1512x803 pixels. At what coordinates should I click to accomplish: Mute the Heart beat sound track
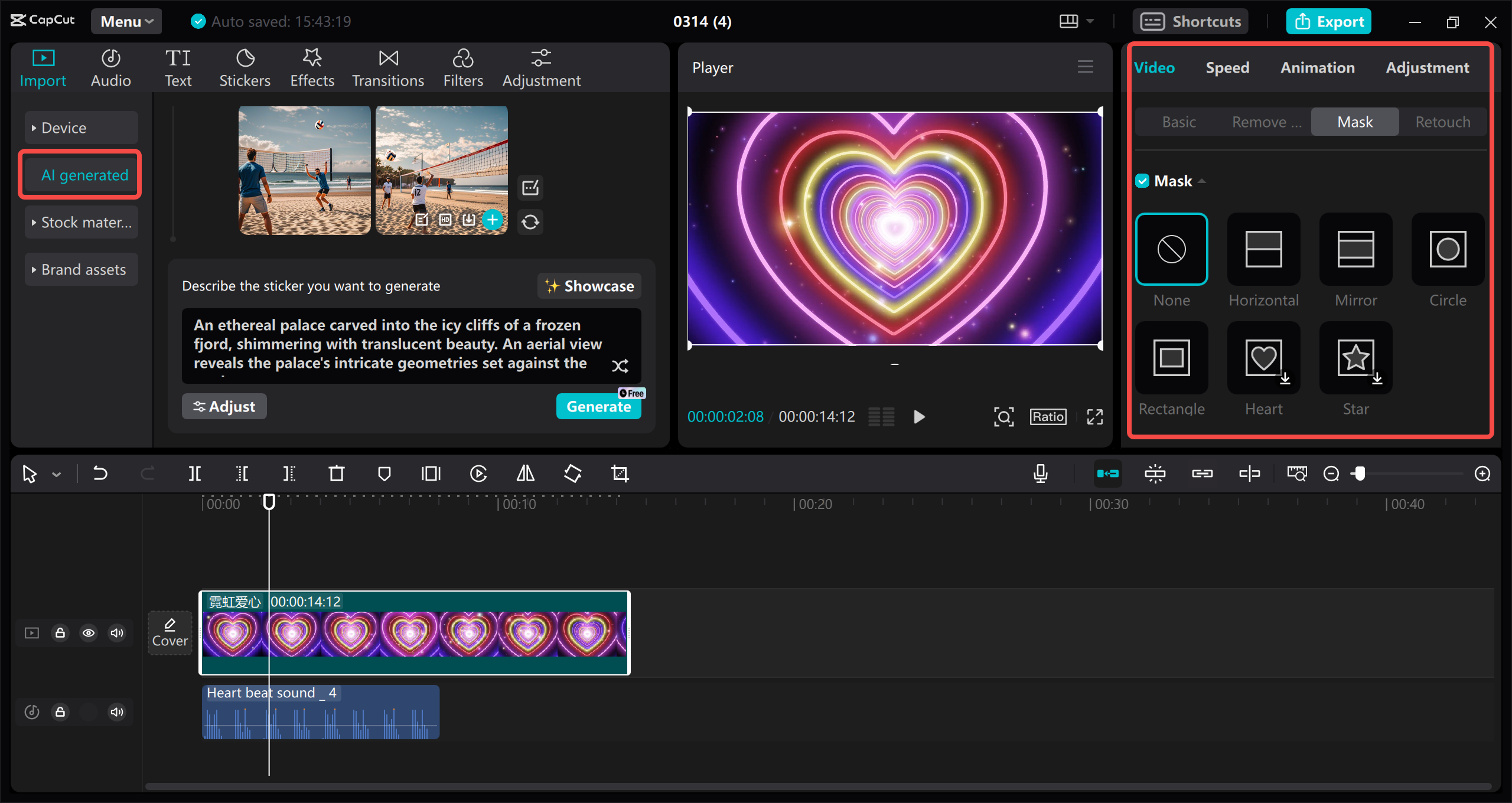point(116,711)
